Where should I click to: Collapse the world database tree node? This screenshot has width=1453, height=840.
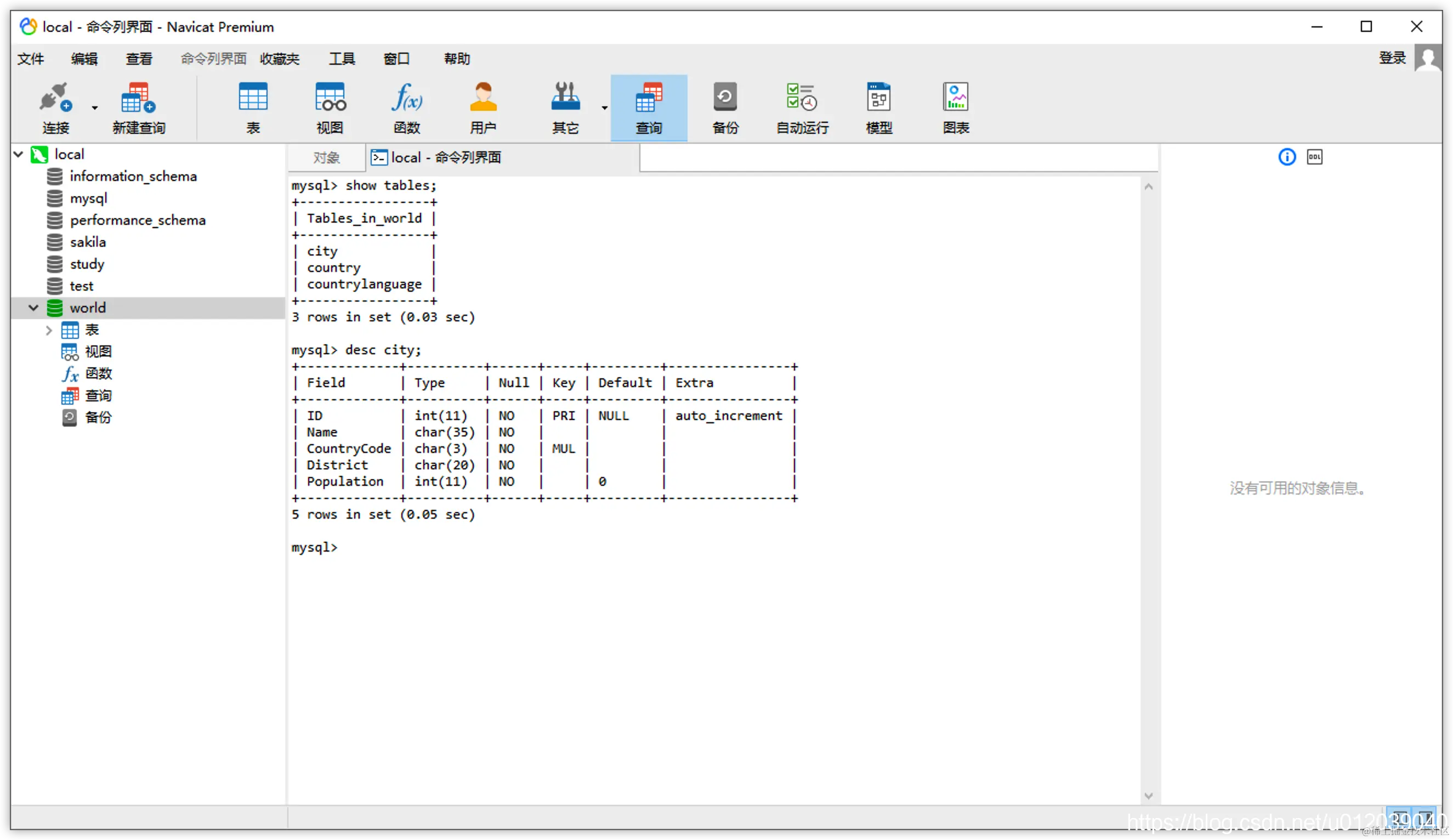tap(33, 308)
